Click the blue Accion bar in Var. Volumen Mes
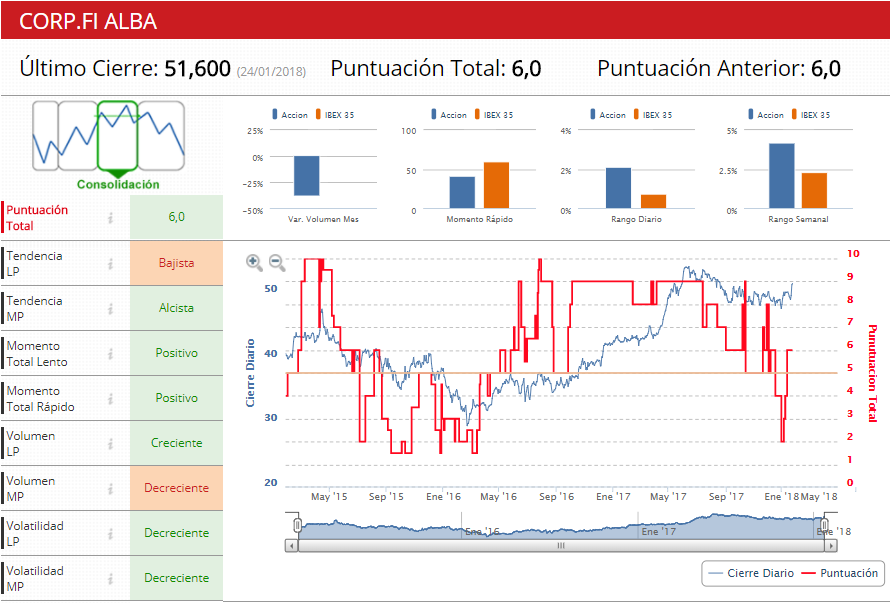 coord(307,176)
